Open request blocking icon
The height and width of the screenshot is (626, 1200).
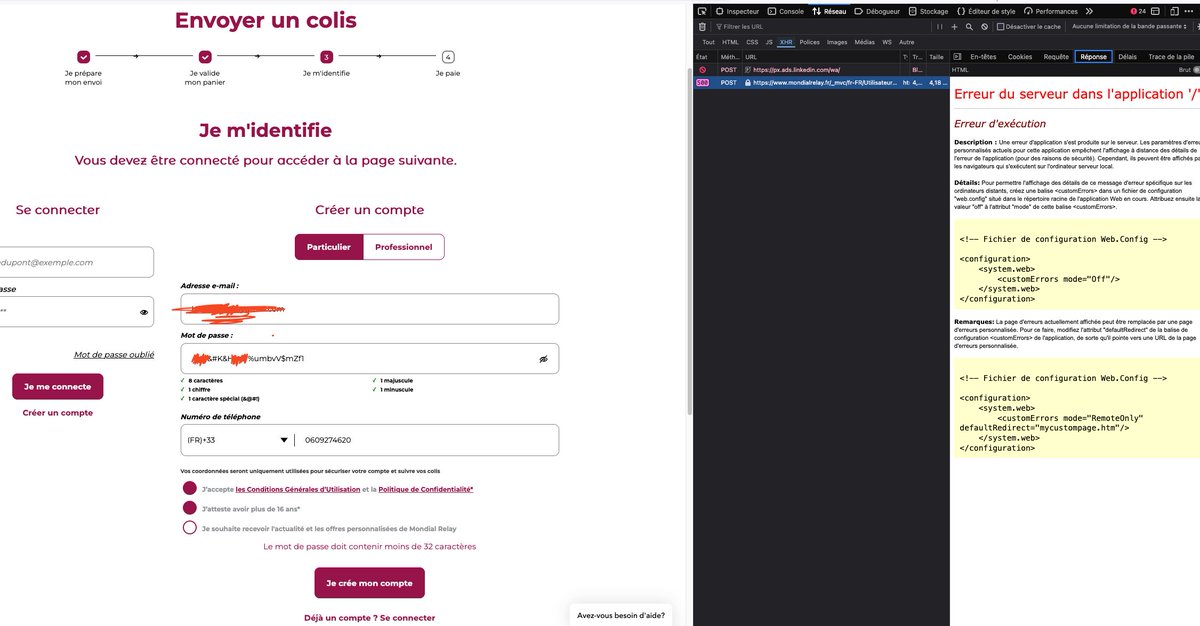tap(984, 27)
